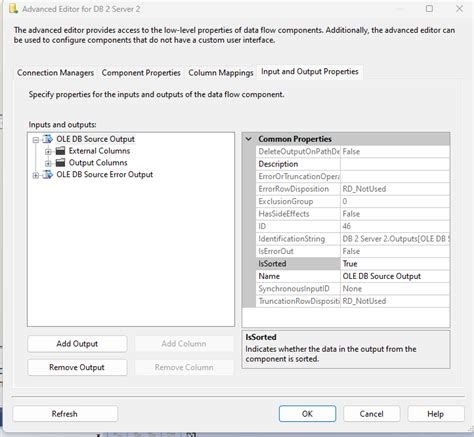Screen dimensions: 474x437
Task: Open the Component Properties tab
Action: pos(141,73)
